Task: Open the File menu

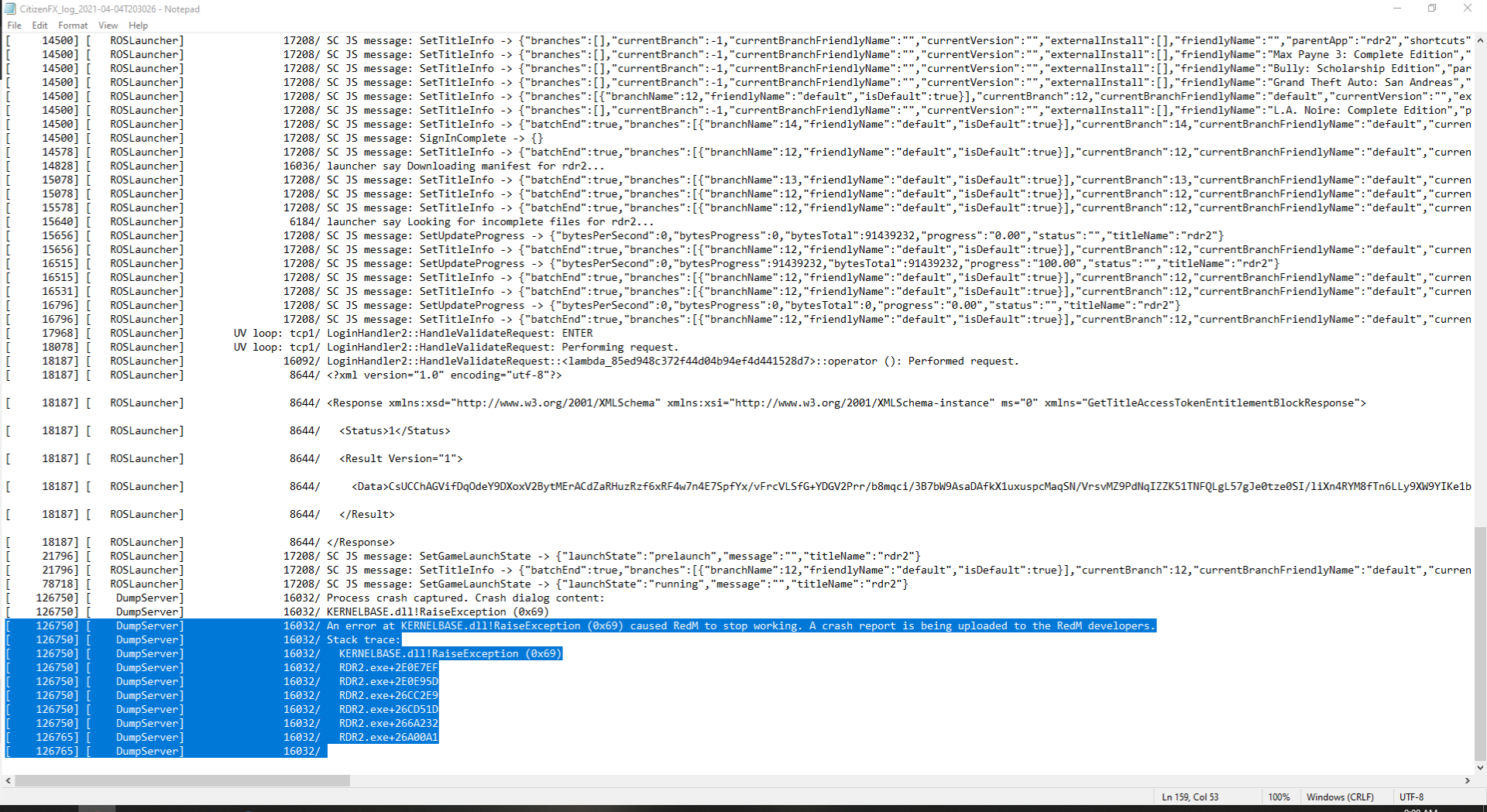Action: pyautogui.click(x=13, y=25)
